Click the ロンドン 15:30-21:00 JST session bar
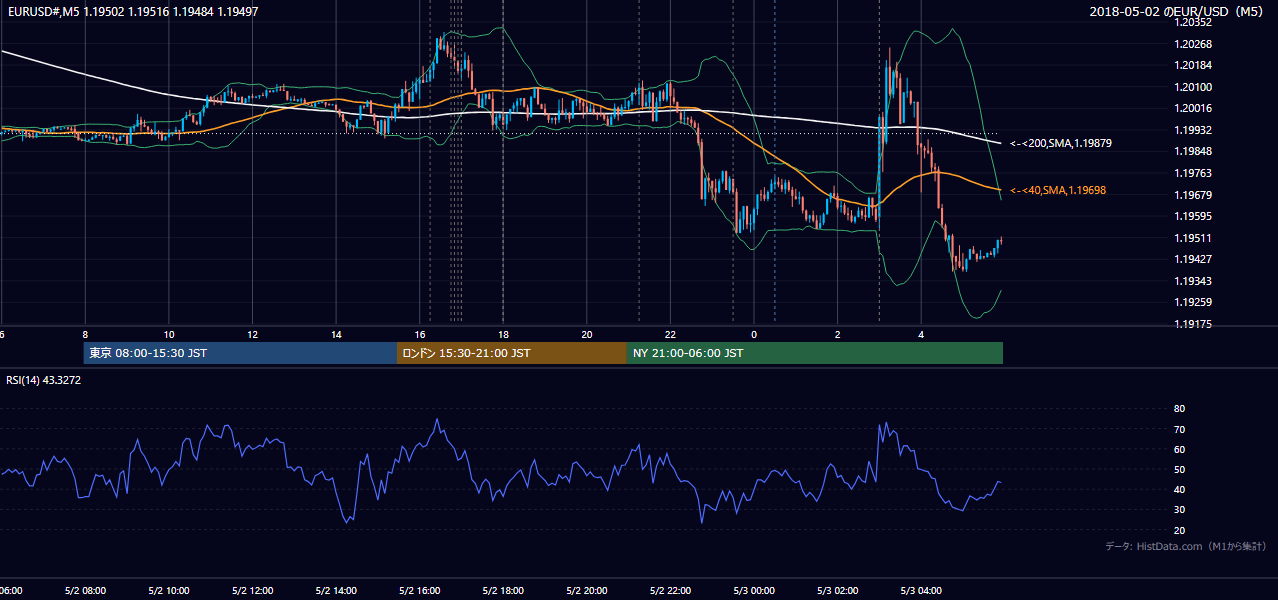Image resolution: width=1278 pixels, height=600 pixels. click(512, 353)
